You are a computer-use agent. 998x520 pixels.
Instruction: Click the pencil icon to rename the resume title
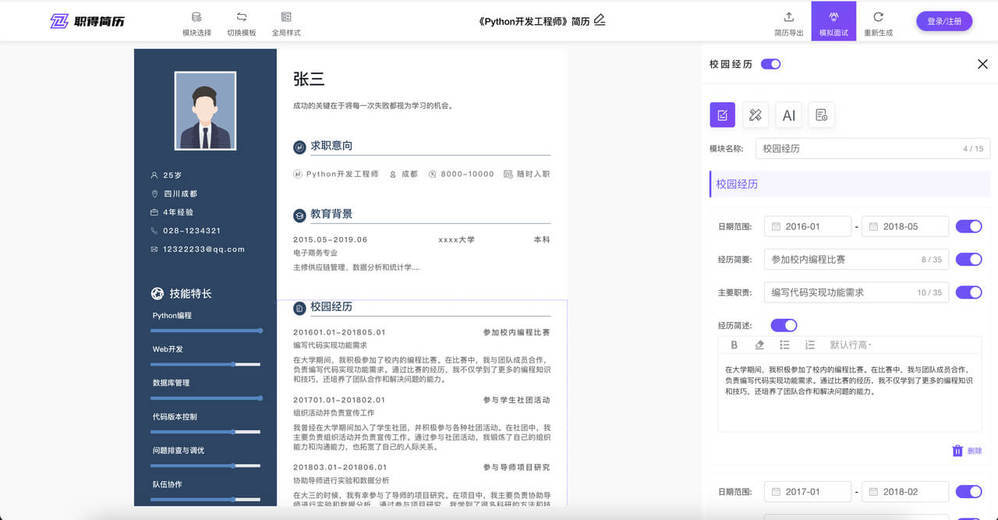point(600,20)
